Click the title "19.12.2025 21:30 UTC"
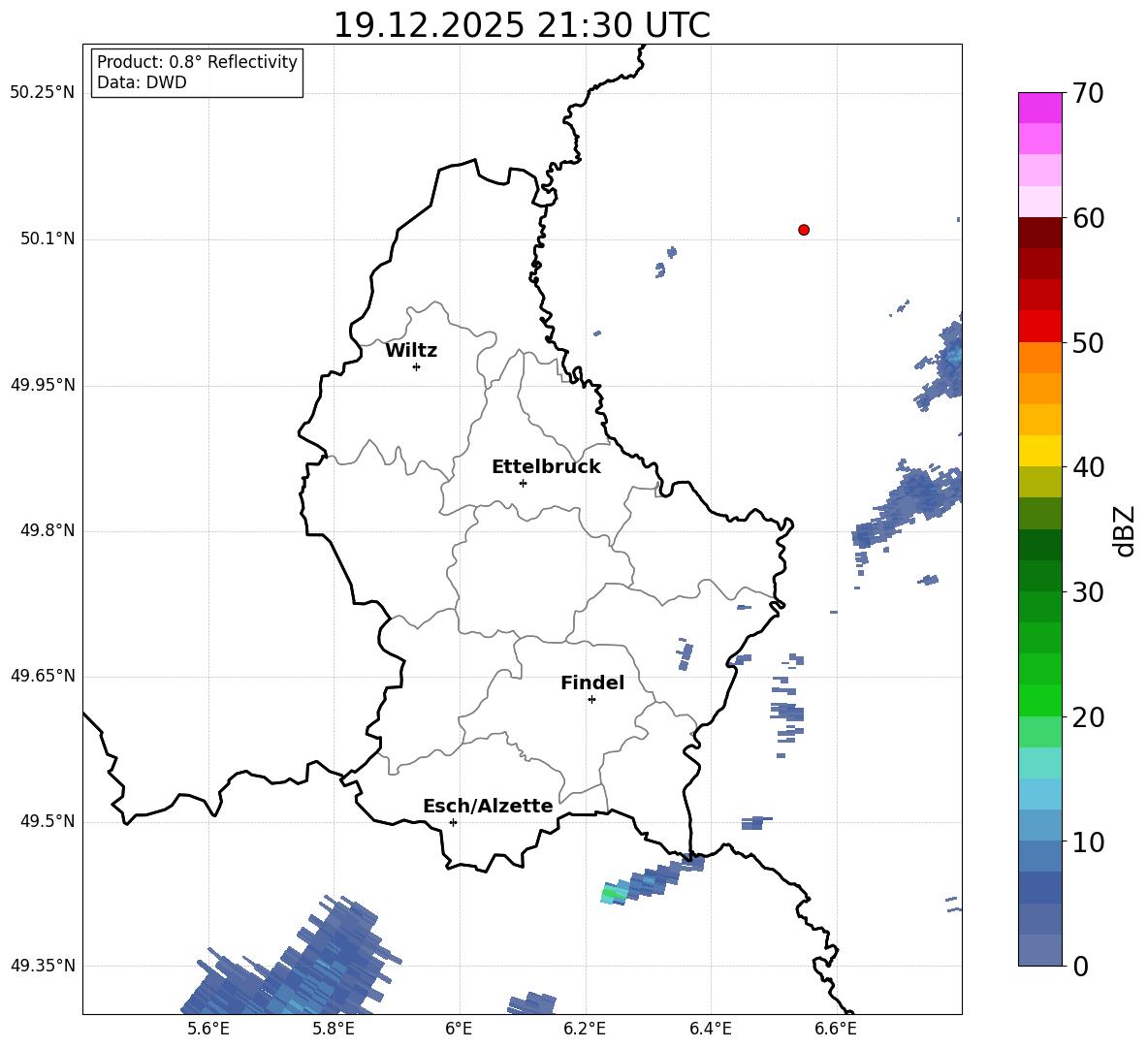 pyautogui.click(x=522, y=25)
